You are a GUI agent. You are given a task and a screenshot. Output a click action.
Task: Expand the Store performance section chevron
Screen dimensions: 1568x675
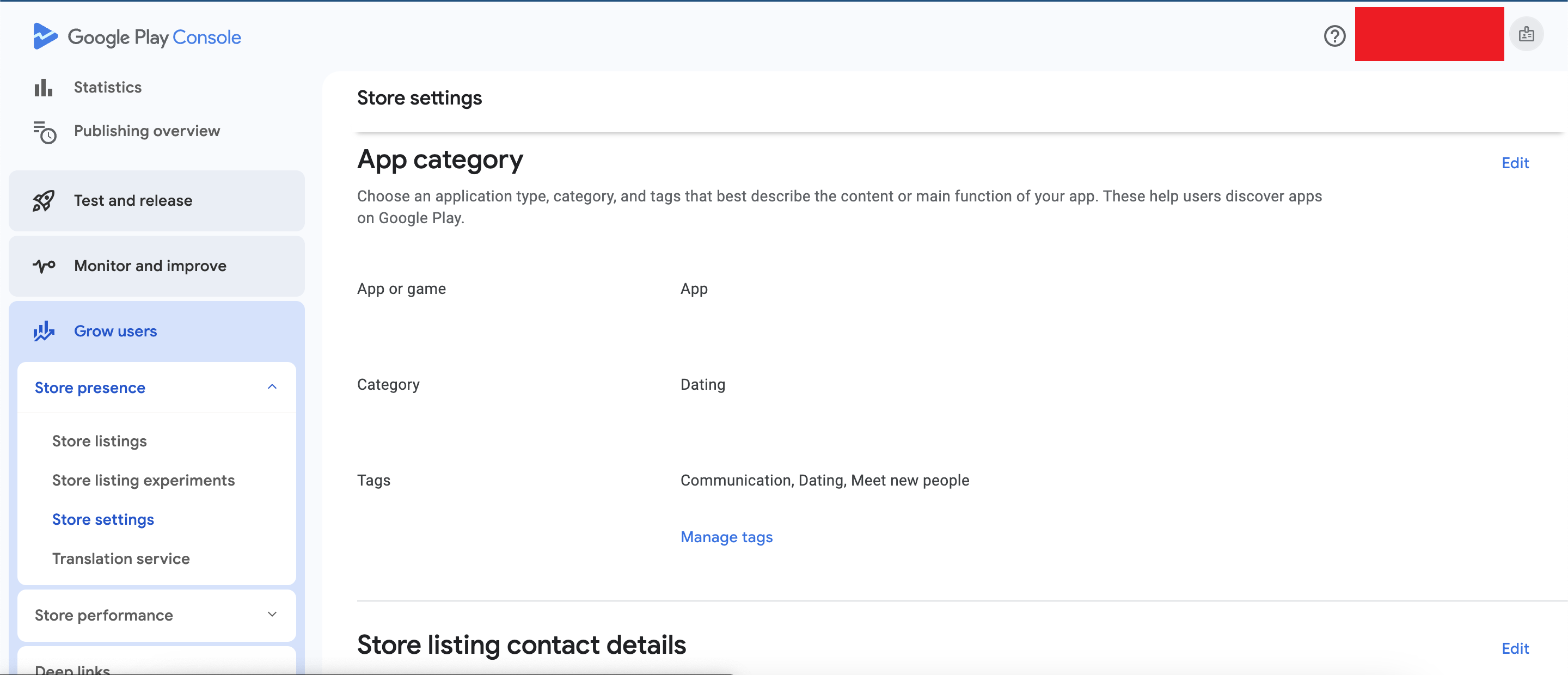pyautogui.click(x=272, y=615)
